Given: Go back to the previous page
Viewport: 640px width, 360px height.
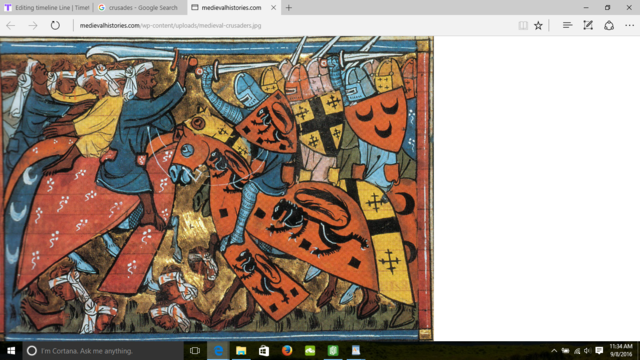Looking at the screenshot, I should coord(11,25).
